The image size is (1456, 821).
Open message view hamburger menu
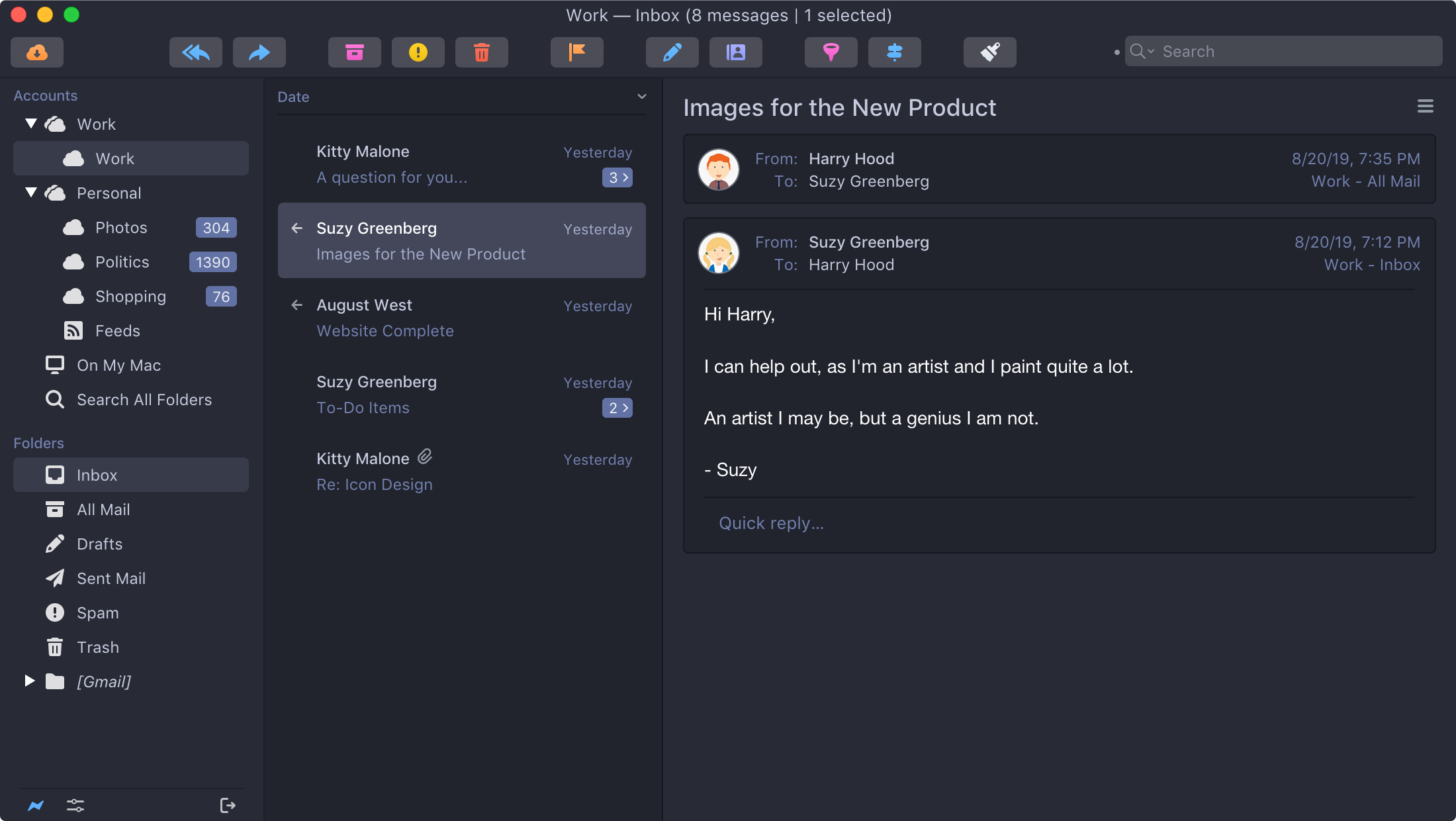coord(1425,106)
